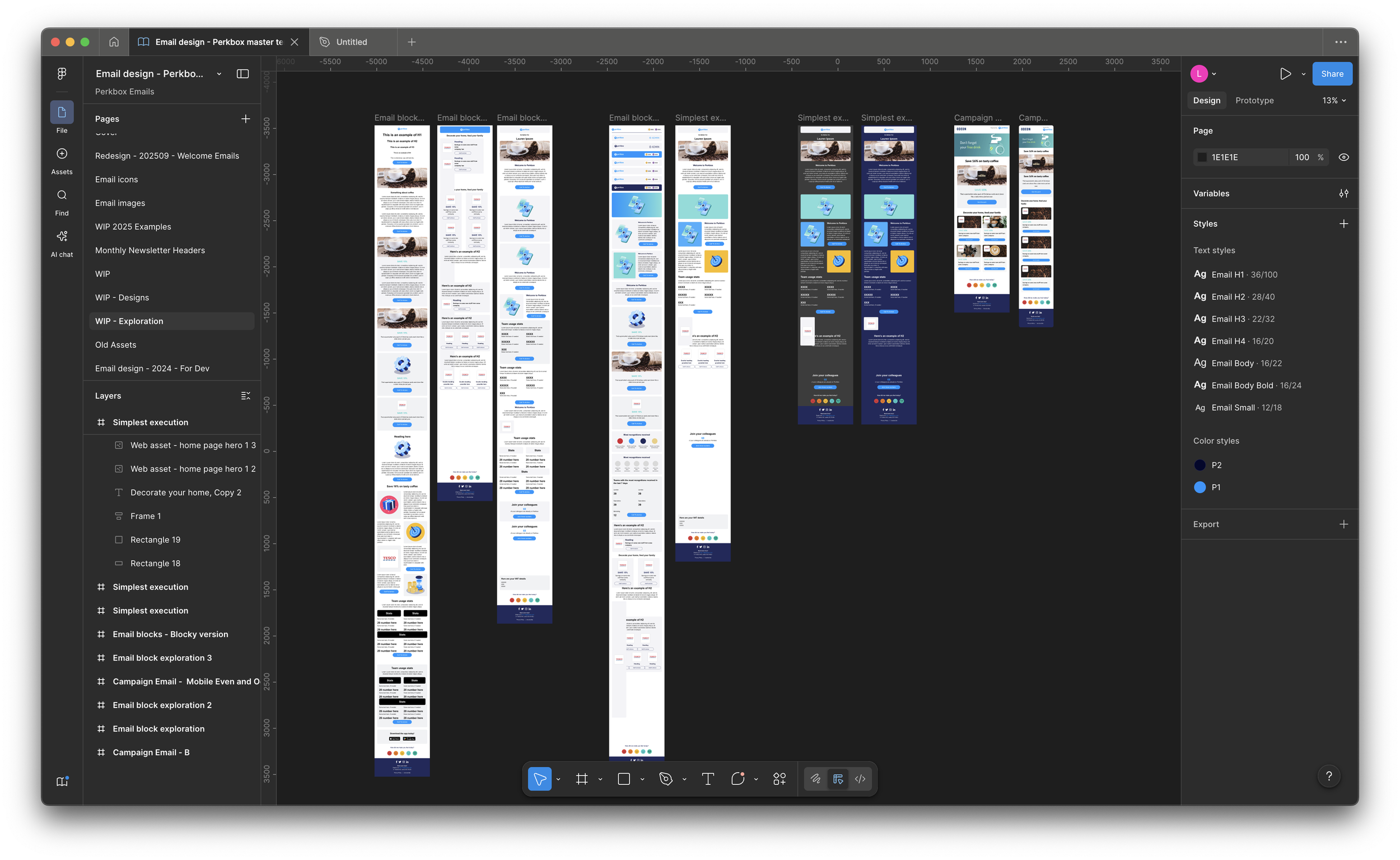This screenshot has width=1400, height=860.
Task: Switch to the Prototype tab
Action: pos(1254,100)
